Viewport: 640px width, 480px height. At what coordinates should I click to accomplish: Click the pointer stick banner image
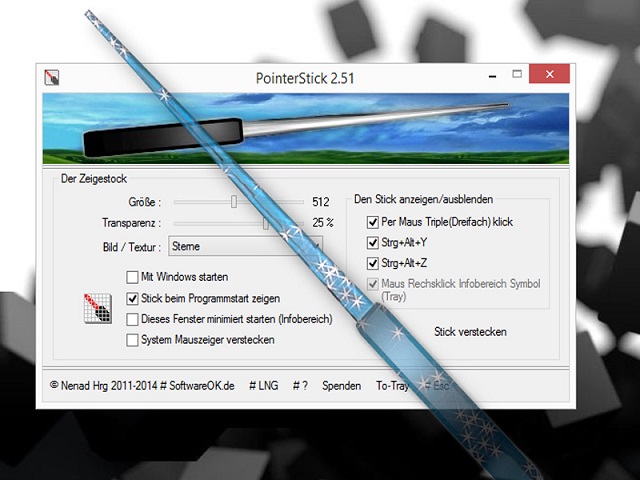(x=306, y=129)
